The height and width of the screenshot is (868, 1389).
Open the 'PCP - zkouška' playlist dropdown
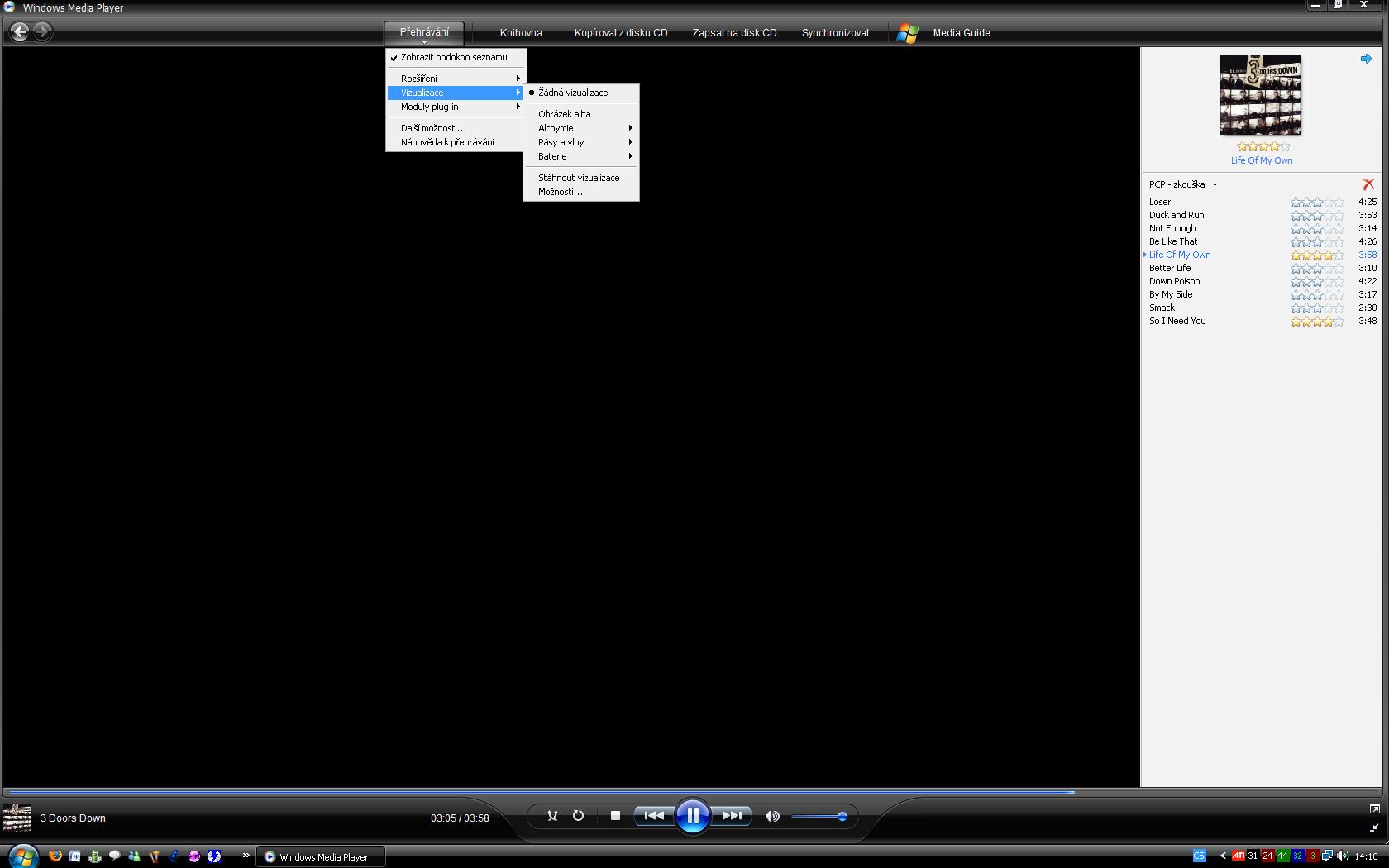click(x=1215, y=185)
